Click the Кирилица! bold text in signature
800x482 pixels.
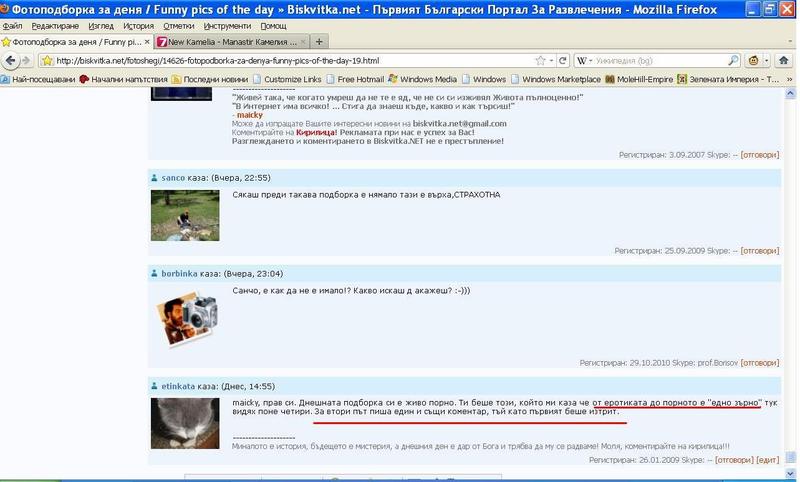(316, 132)
